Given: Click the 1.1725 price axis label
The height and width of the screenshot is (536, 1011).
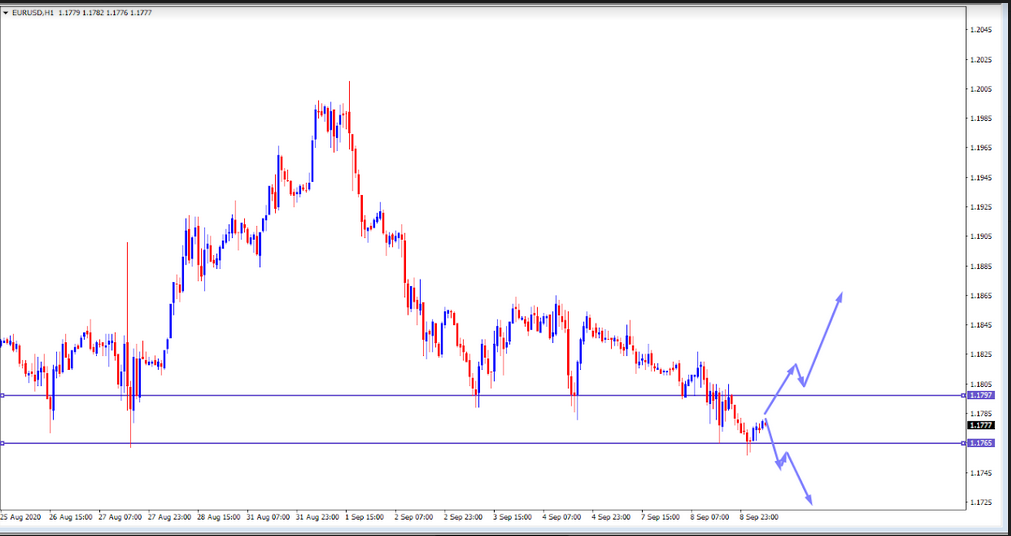Looking at the screenshot, I should (981, 501).
